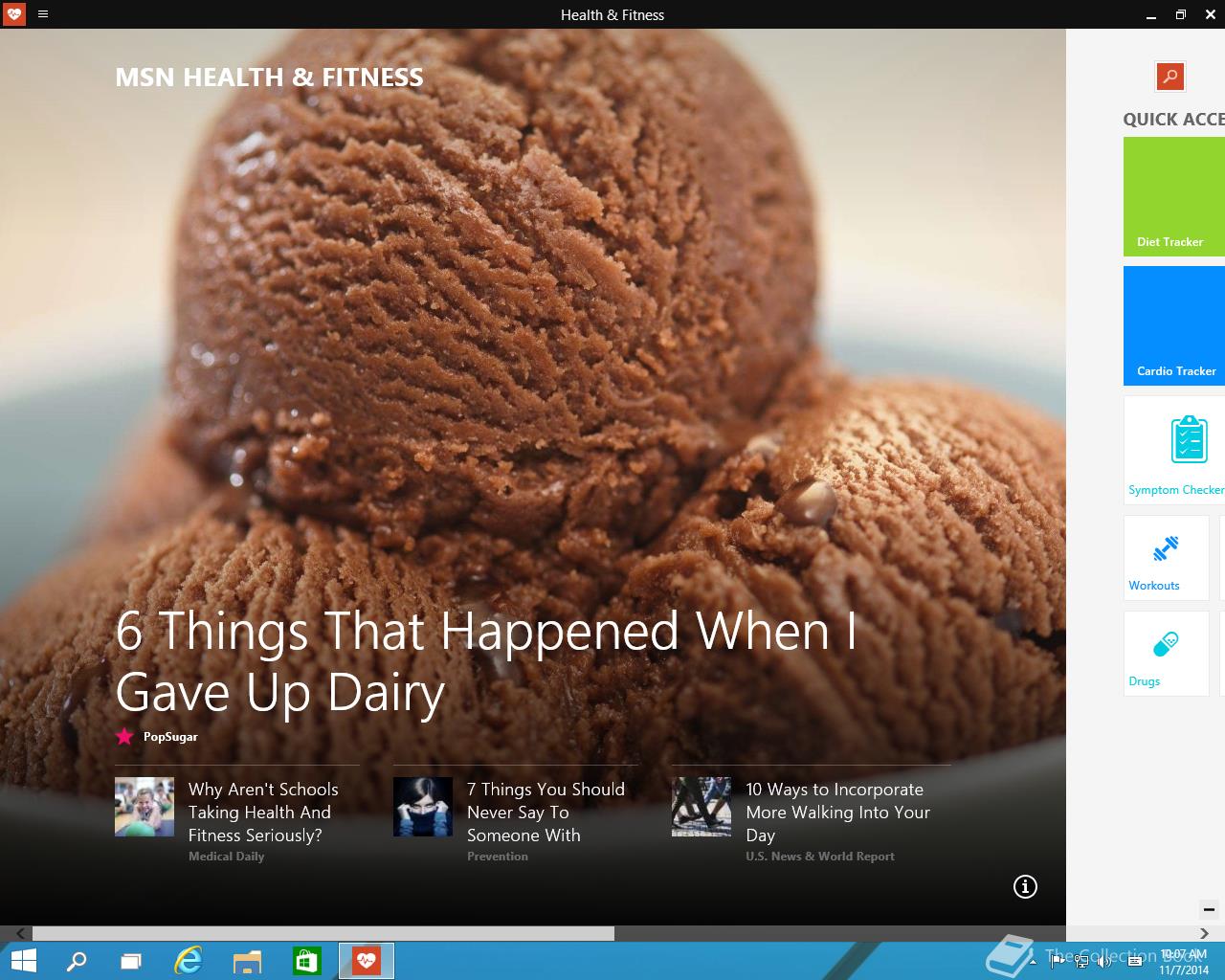The height and width of the screenshot is (980, 1225).
Task: Open the Windows Store taskbar icon
Action: (307, 961)
